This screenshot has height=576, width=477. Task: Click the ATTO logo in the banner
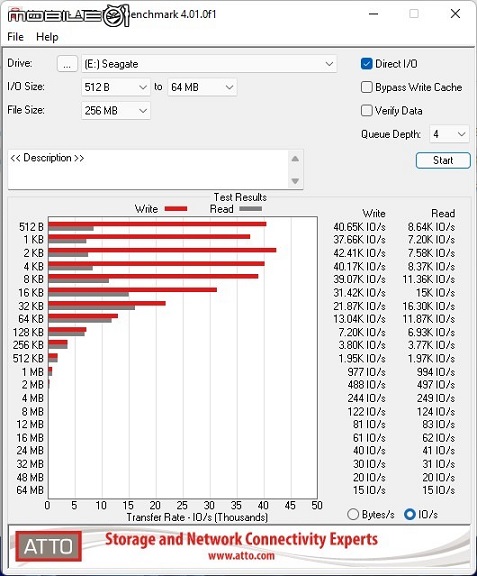[49, 546]
